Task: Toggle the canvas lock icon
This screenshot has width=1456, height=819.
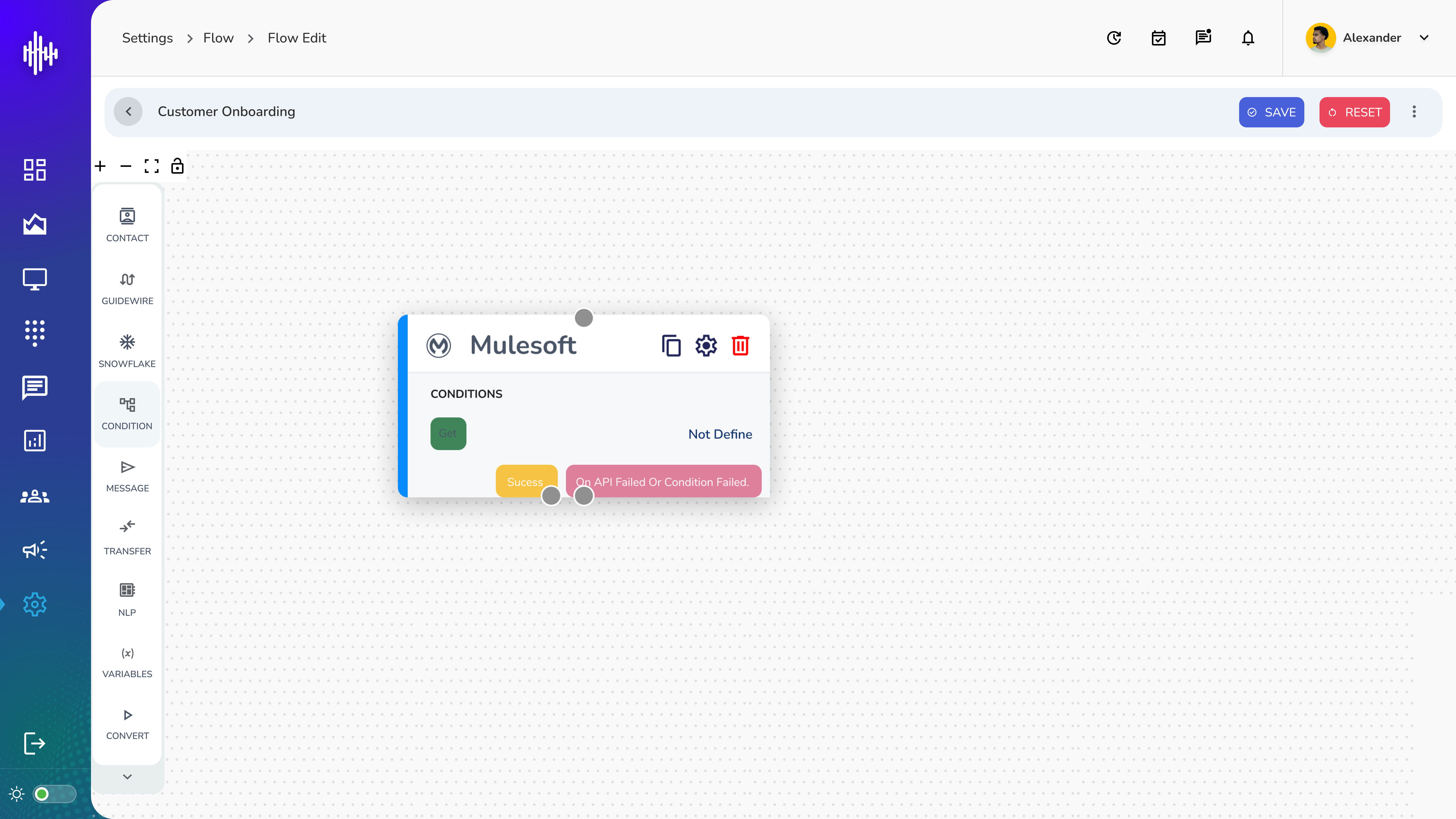Action: click(x=177, y=166)
